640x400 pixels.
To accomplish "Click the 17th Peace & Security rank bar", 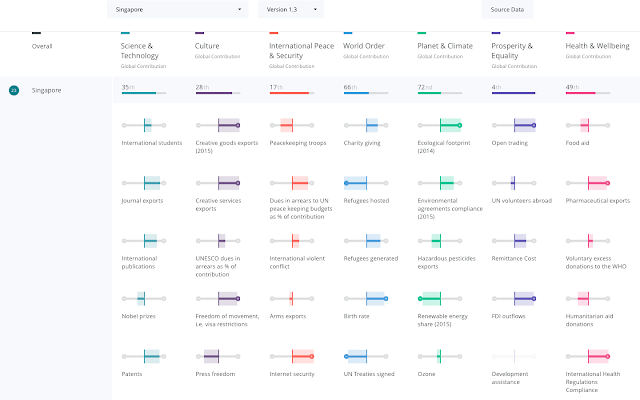I will tap(292, 93).
